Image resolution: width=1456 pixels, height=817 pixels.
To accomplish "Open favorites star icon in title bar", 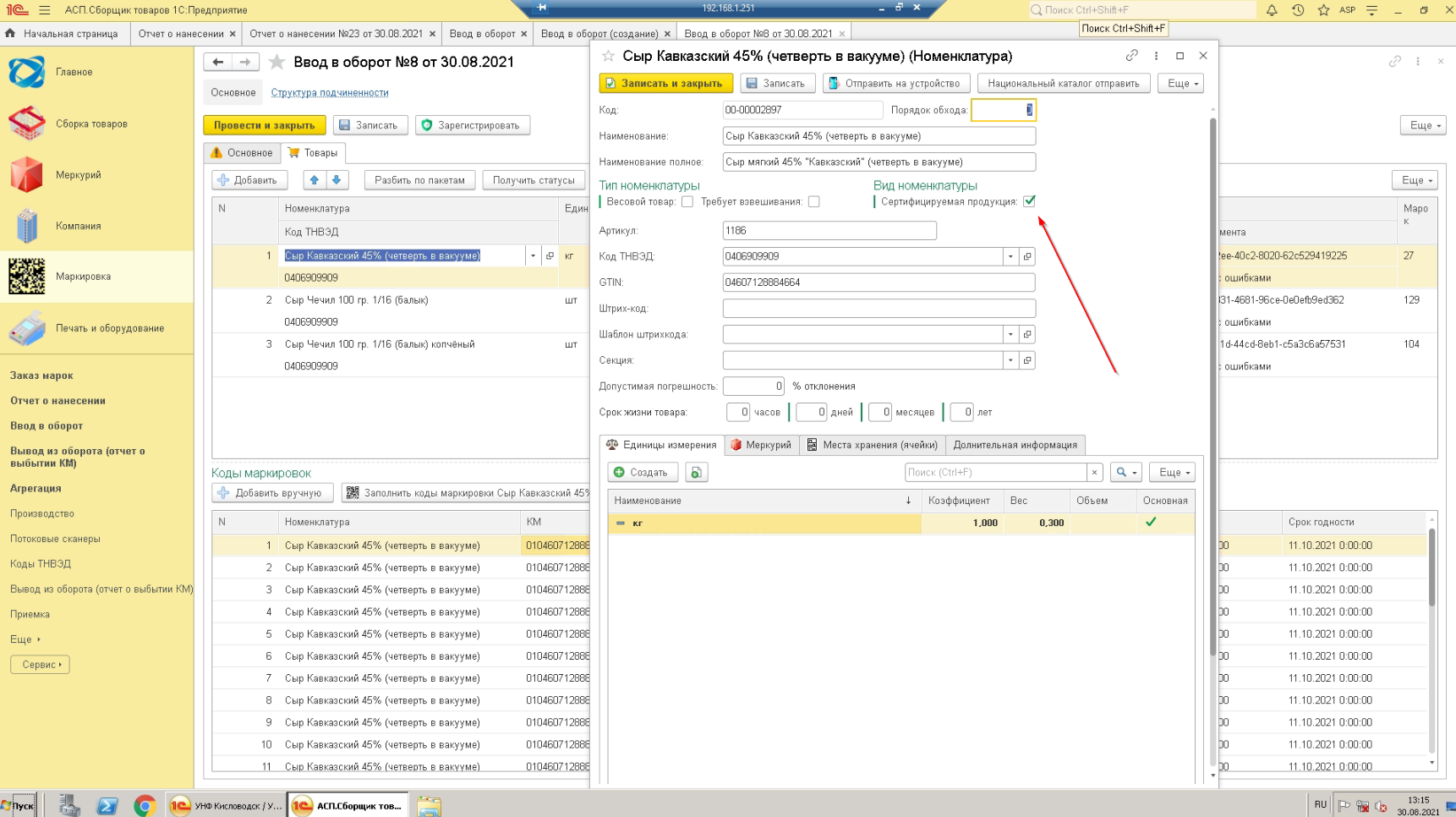I will (1323, 10).
